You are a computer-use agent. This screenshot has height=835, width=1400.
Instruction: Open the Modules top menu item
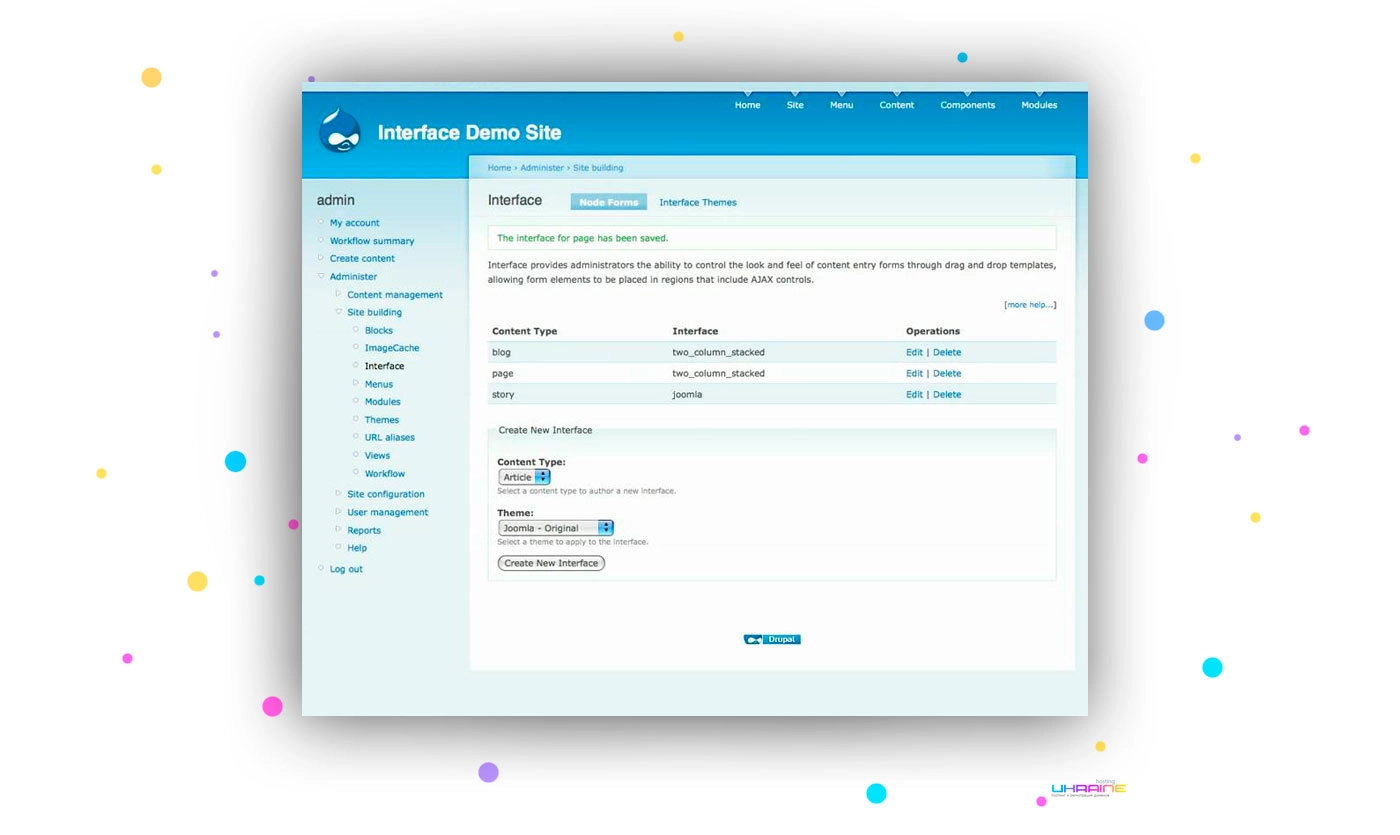coord(1039,105)
